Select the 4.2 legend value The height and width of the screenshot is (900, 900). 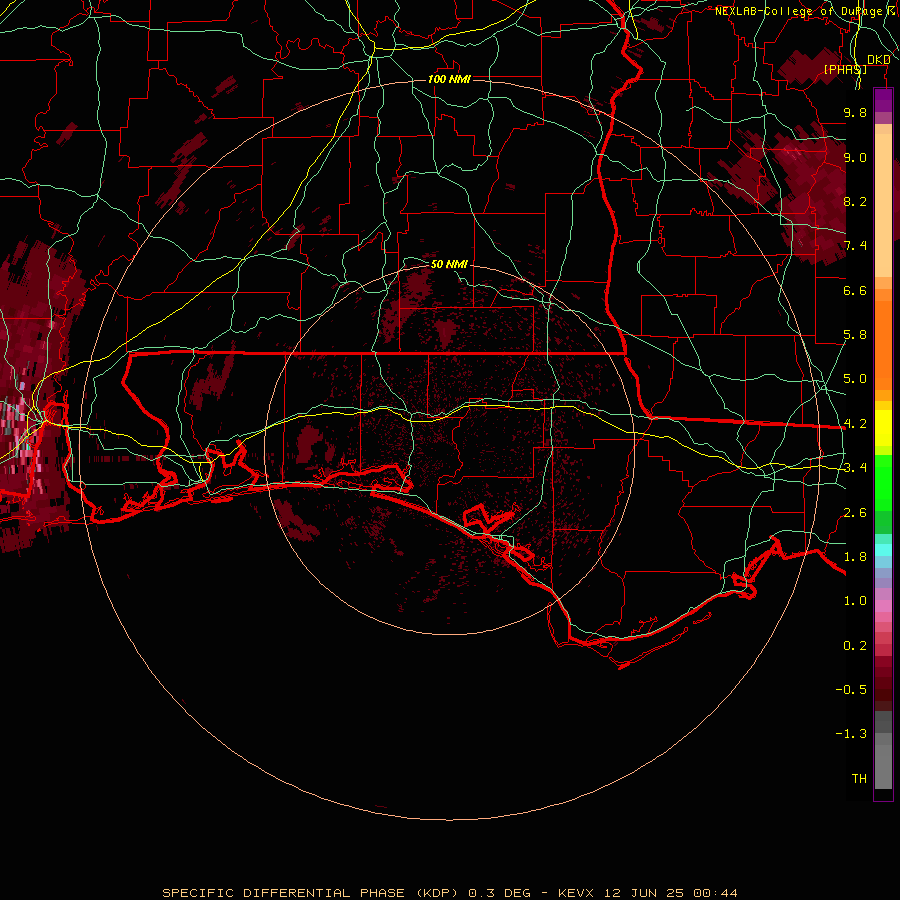[x=855, y=424]
